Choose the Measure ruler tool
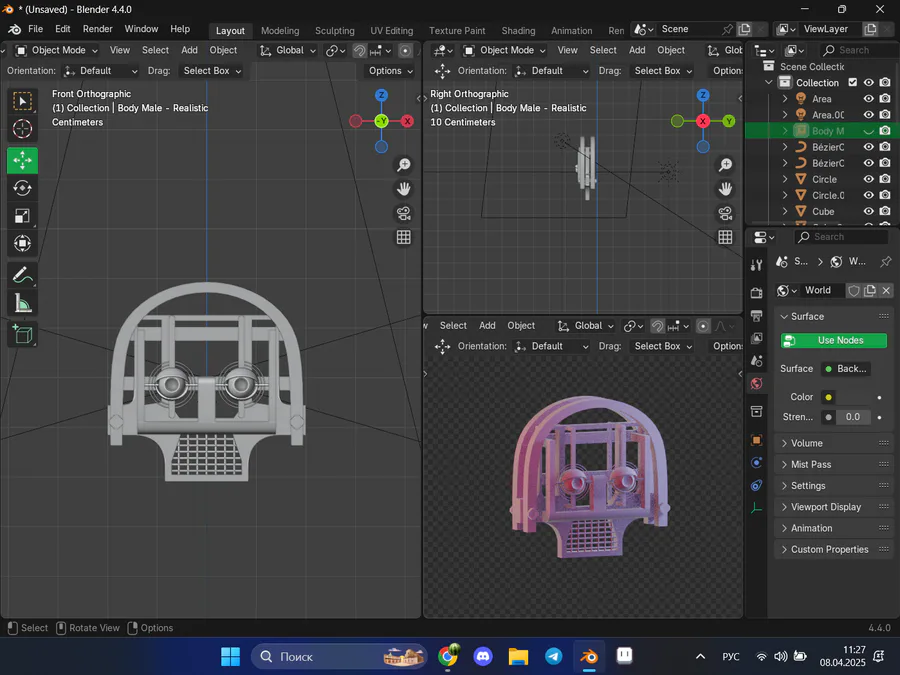 (22, 303)
